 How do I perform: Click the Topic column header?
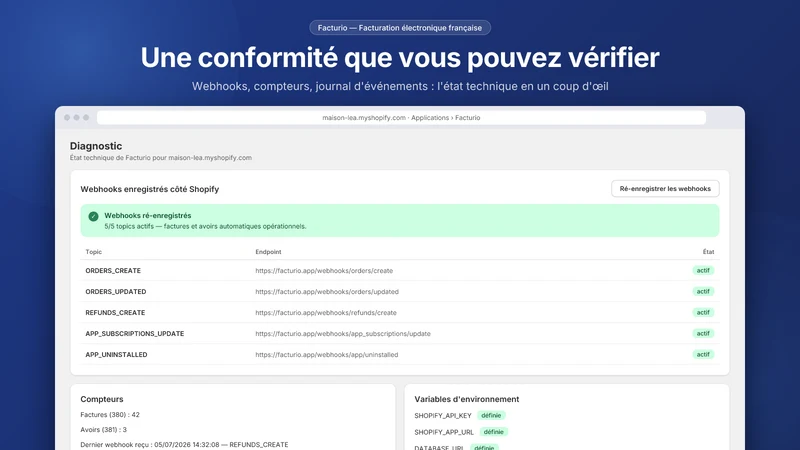point(93,252)
